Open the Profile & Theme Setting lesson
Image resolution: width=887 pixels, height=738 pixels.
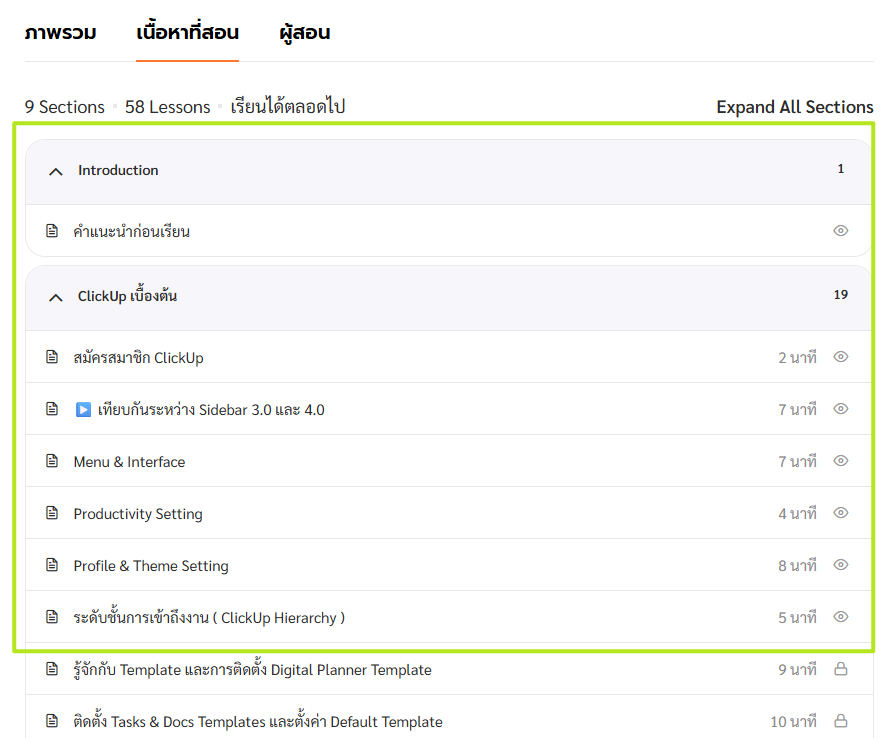point(151,566)
